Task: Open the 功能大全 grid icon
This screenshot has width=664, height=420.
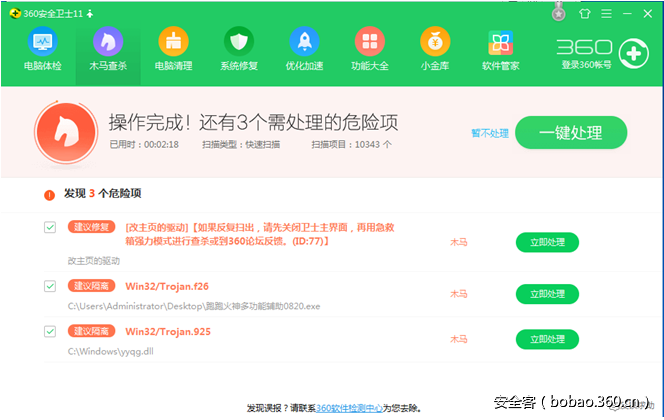Action: pos(369,43)
